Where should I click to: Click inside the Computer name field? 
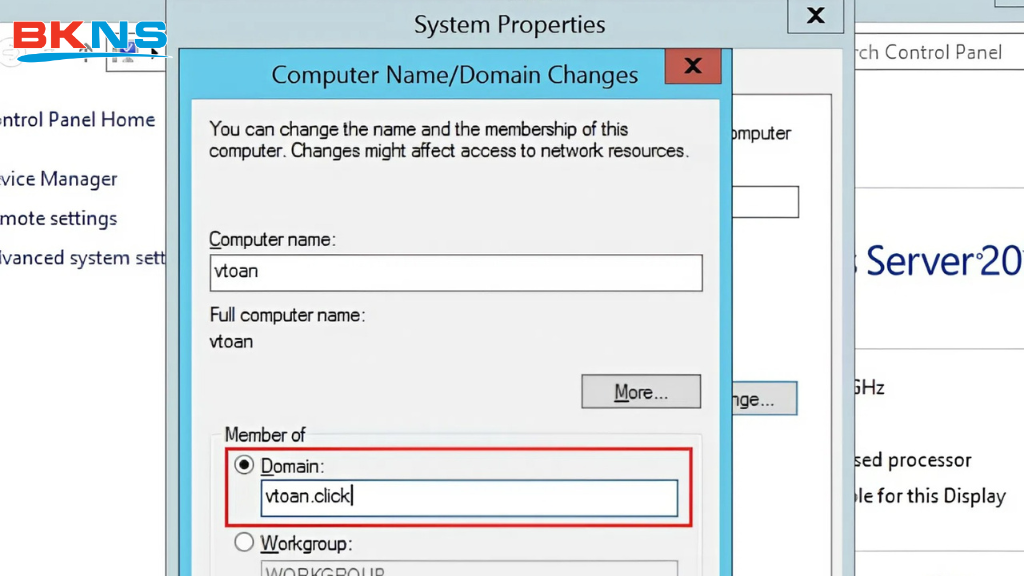coord(455,272)
